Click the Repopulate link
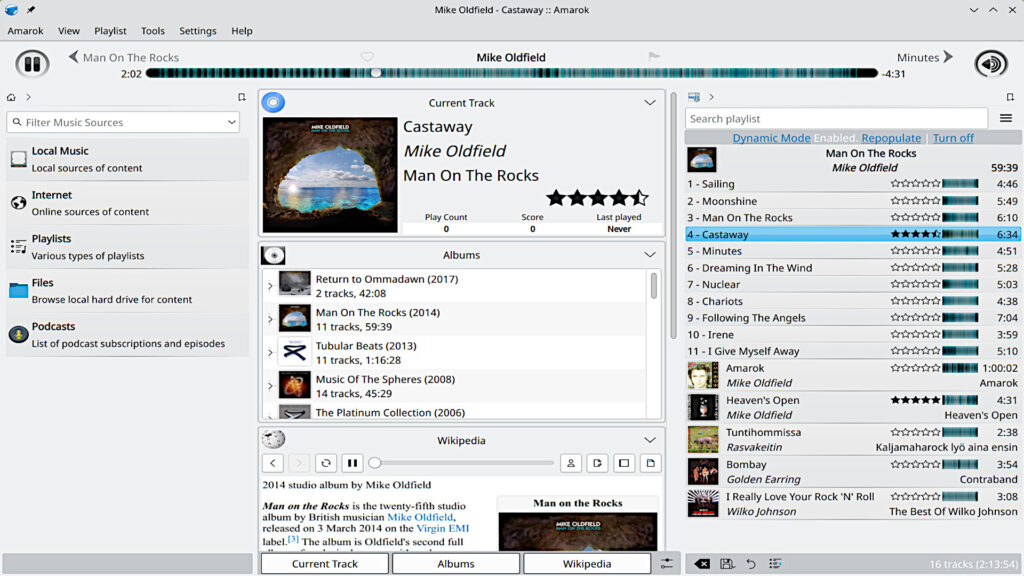Viewport: 1024px width, 576px height. click(x=891, y=138)
